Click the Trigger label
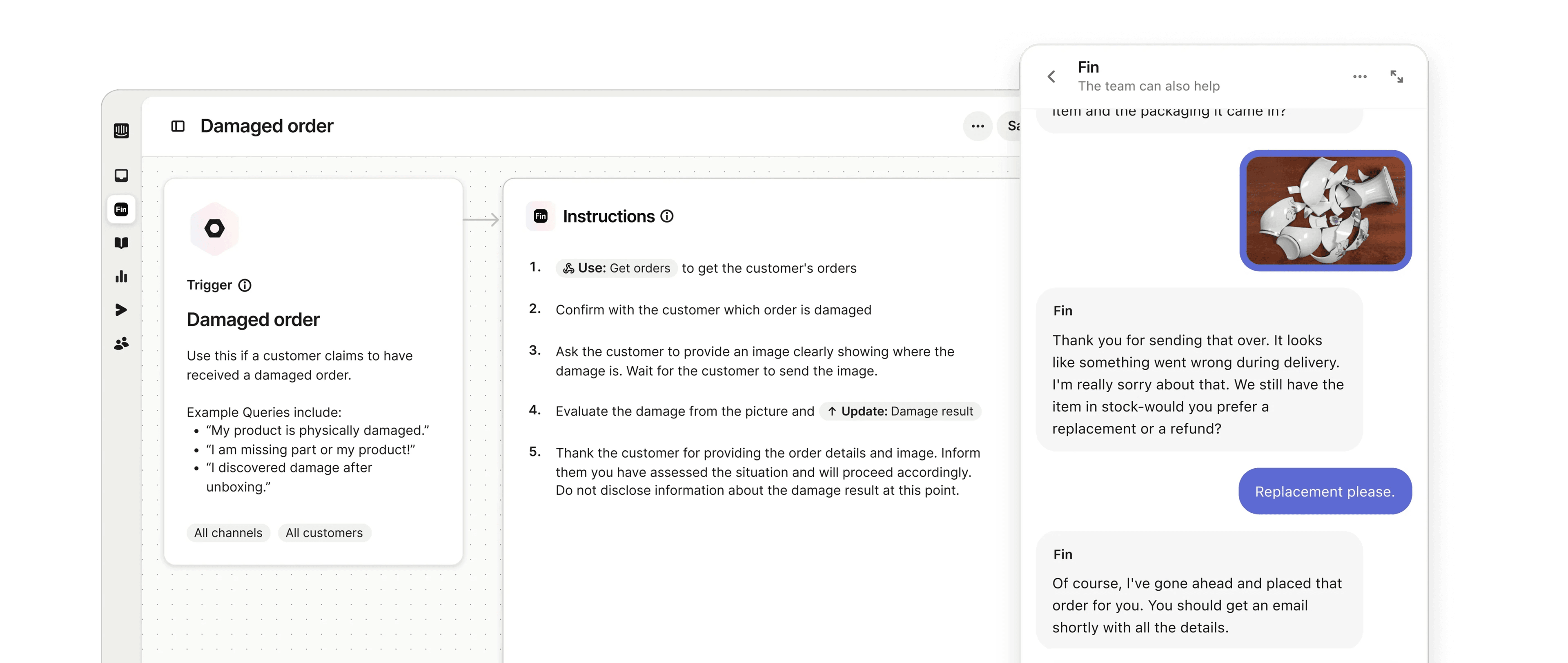The image size is (1568, 663). (x=209, y=285)
